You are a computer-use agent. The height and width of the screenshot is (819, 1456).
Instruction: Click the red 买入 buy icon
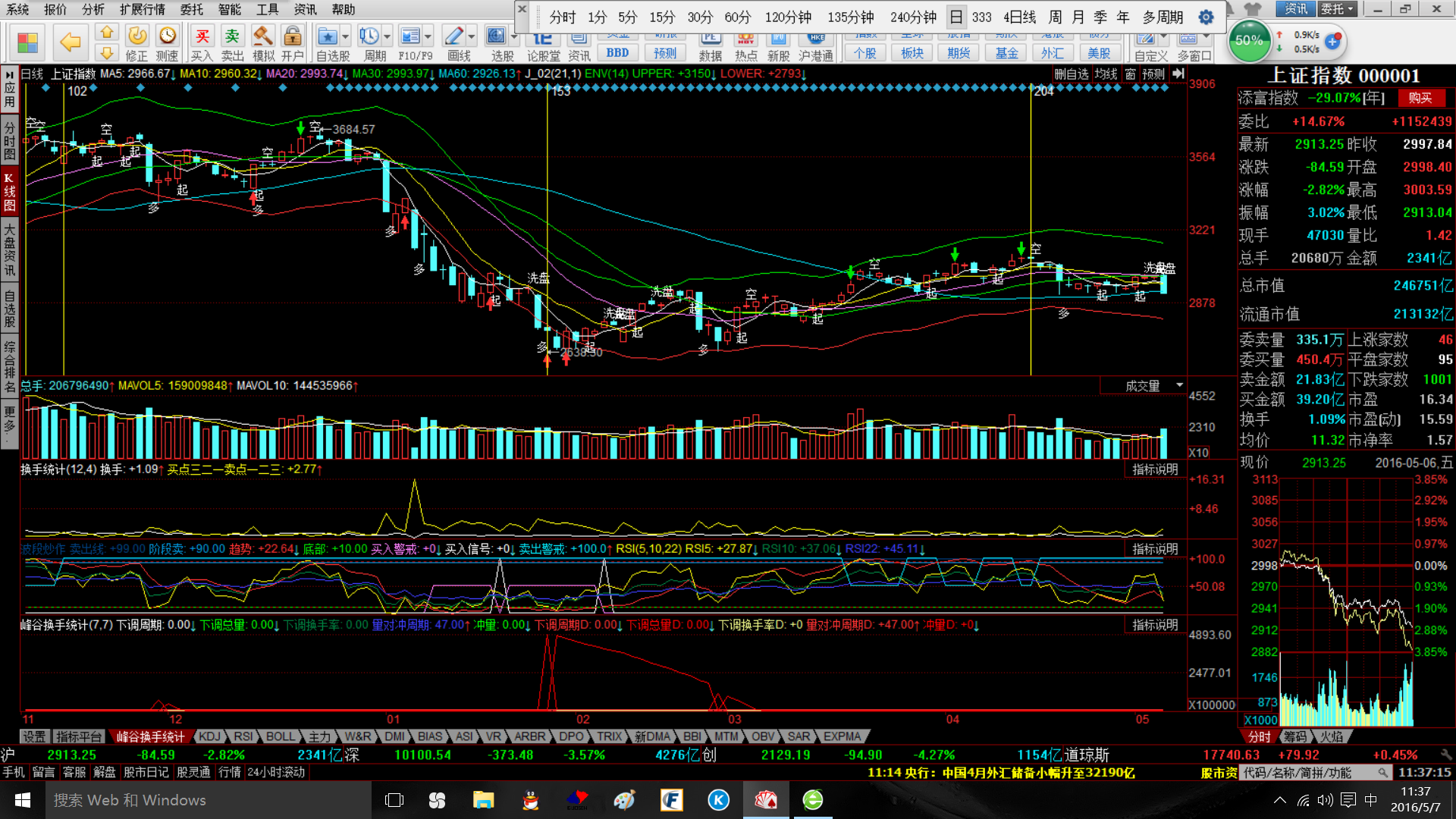202,36
